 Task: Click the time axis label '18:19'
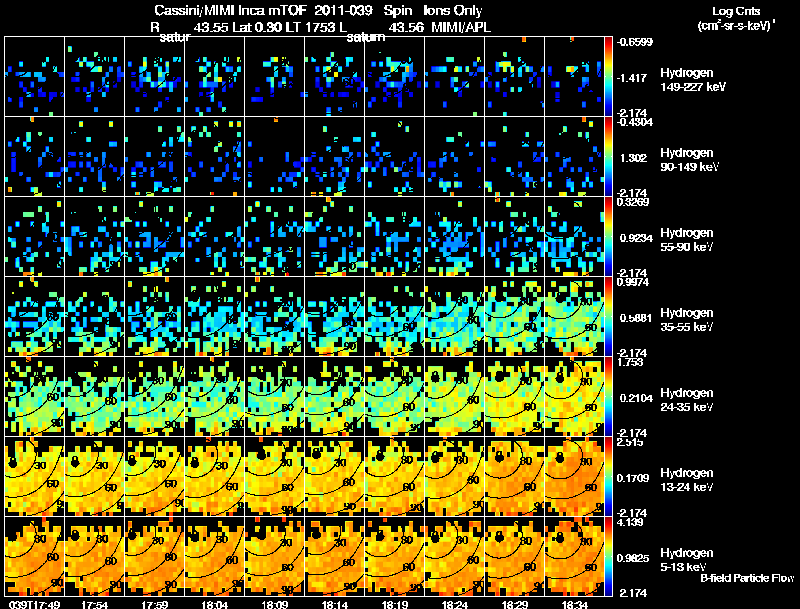(394, 604)
